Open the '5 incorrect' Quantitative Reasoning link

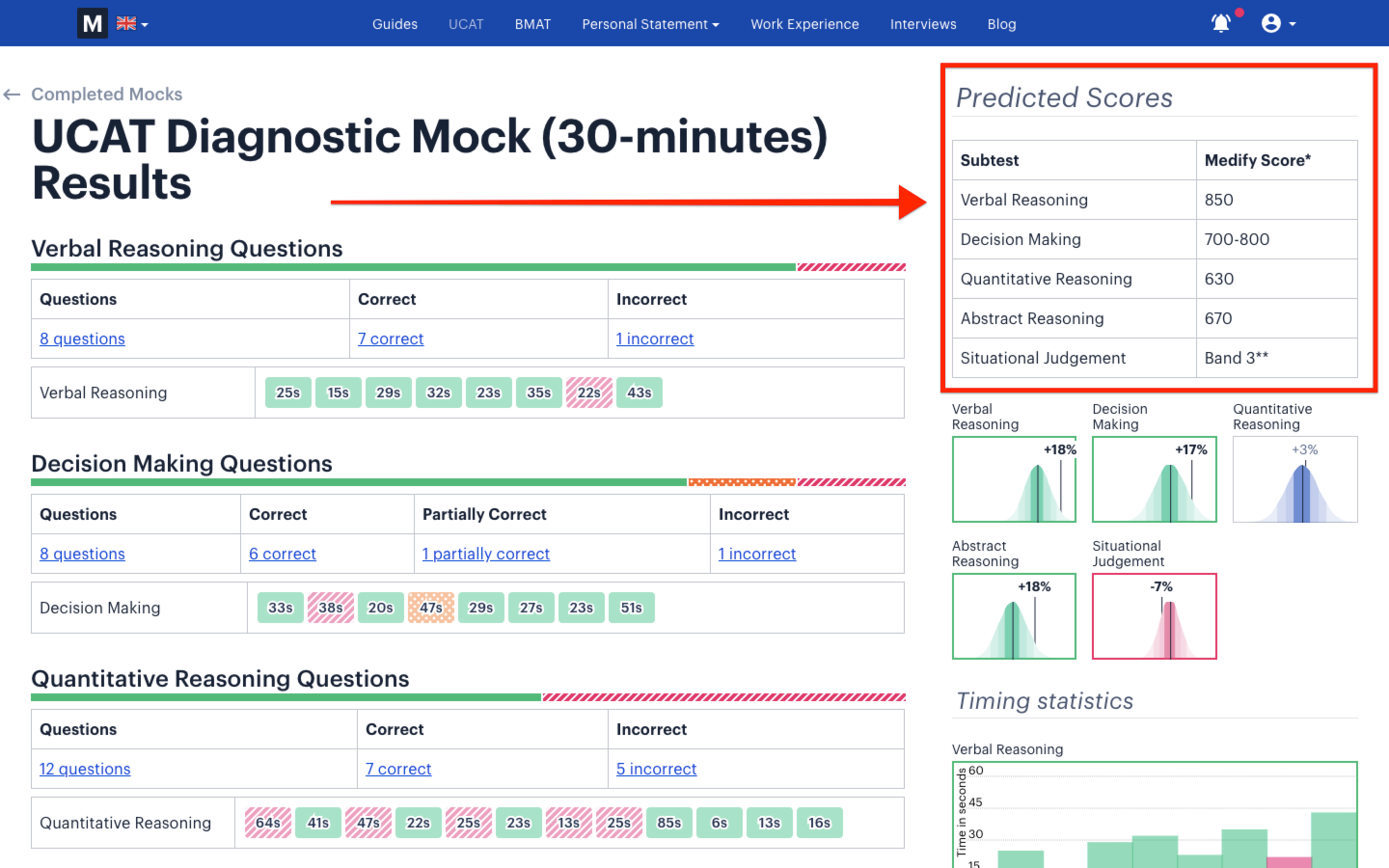pos(656,769)
